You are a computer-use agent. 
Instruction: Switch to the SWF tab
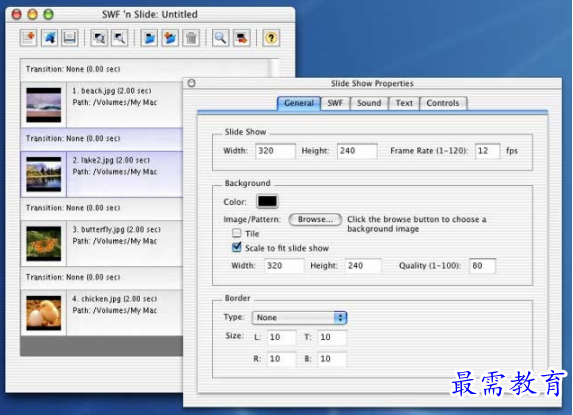[x=335, y=103]
